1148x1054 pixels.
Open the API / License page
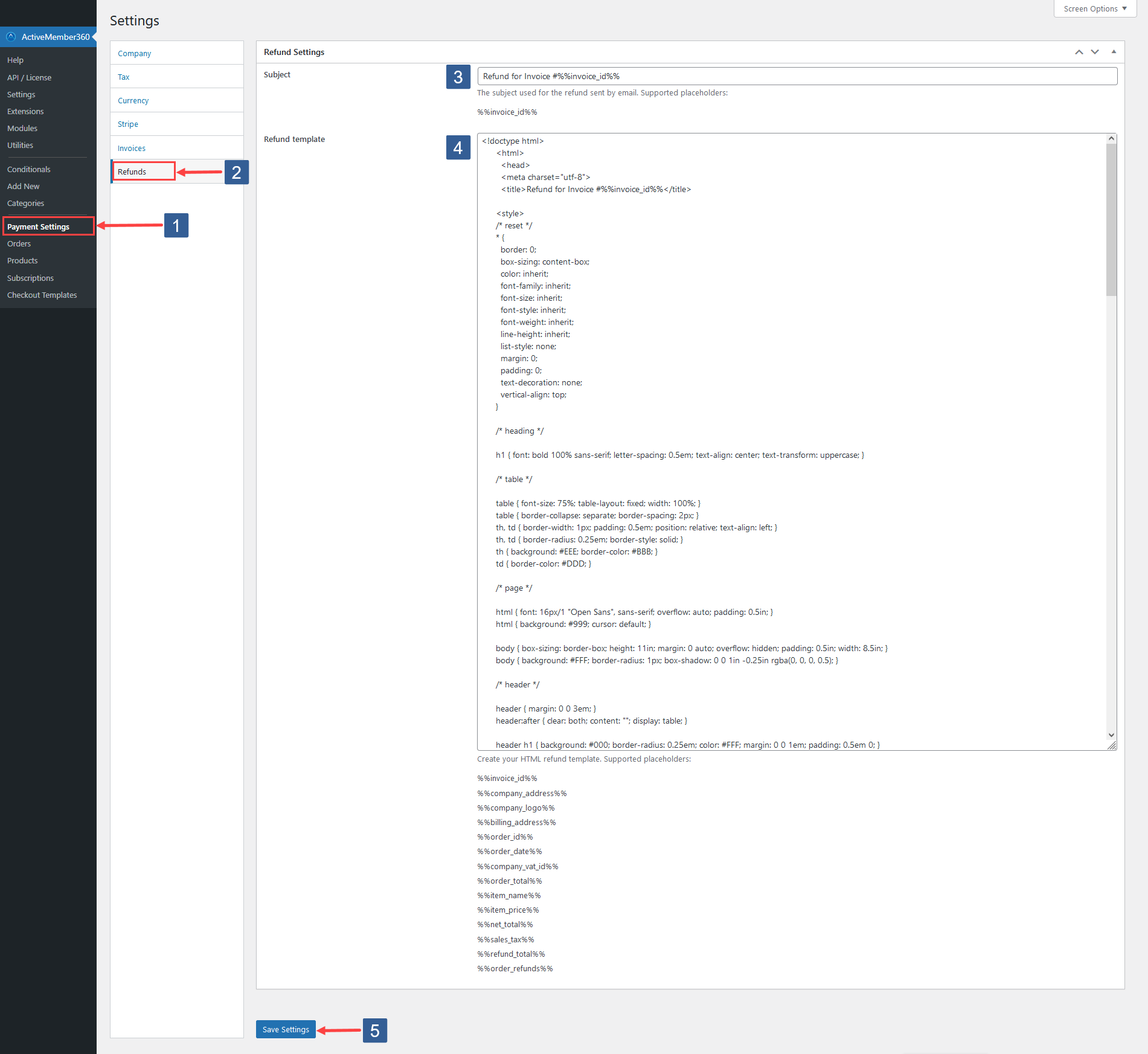click(30, 77)
